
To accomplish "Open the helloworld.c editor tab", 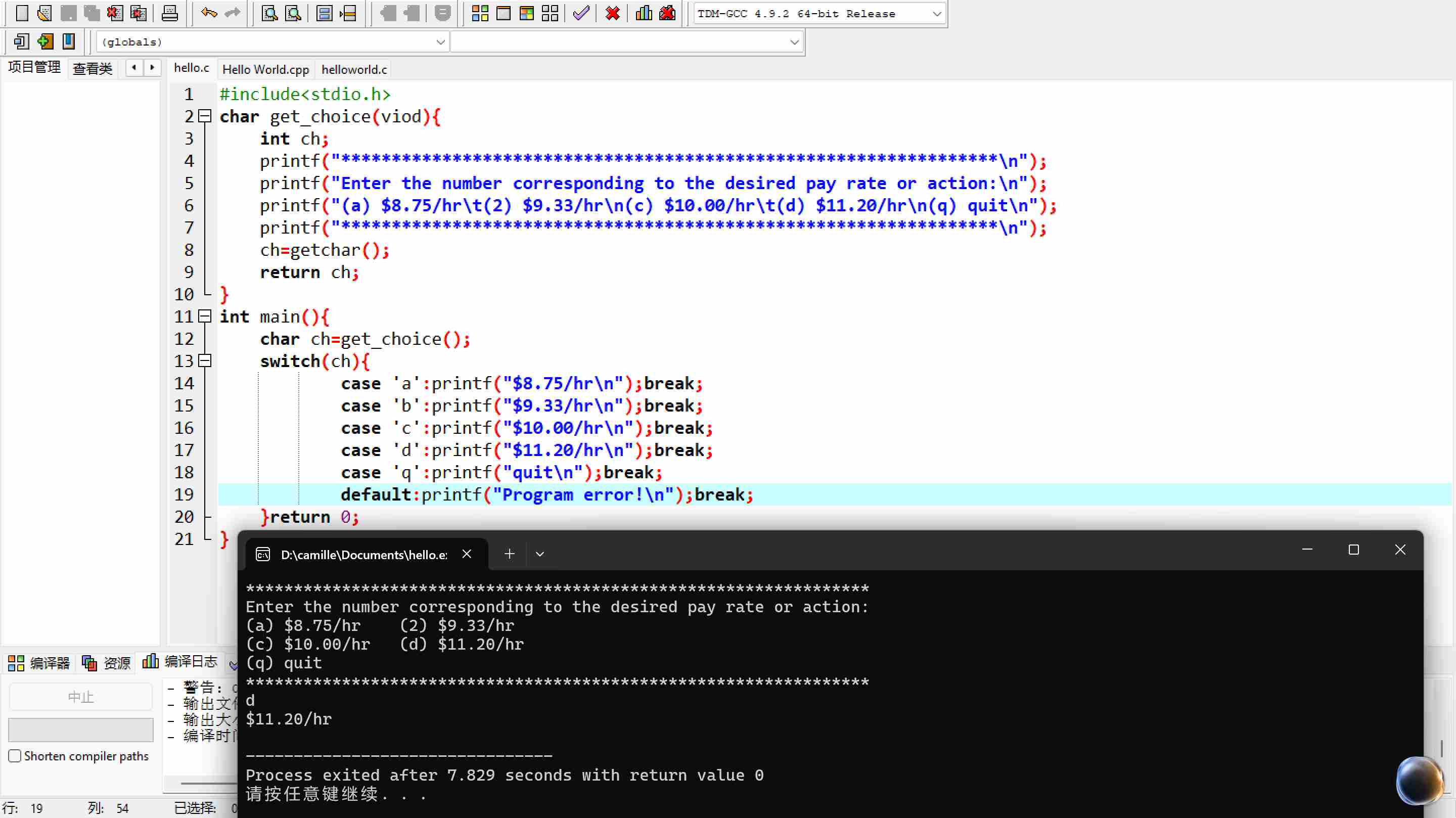I will pyautogui.click(x=354, y=69).
